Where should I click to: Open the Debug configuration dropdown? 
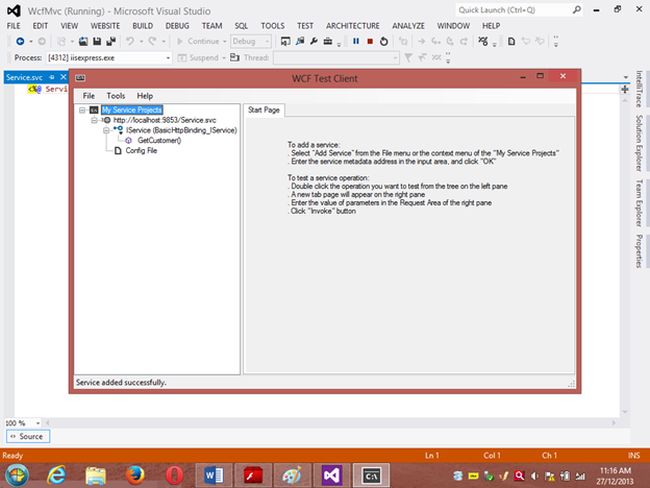pyautogui.click(x=251, y=41)
